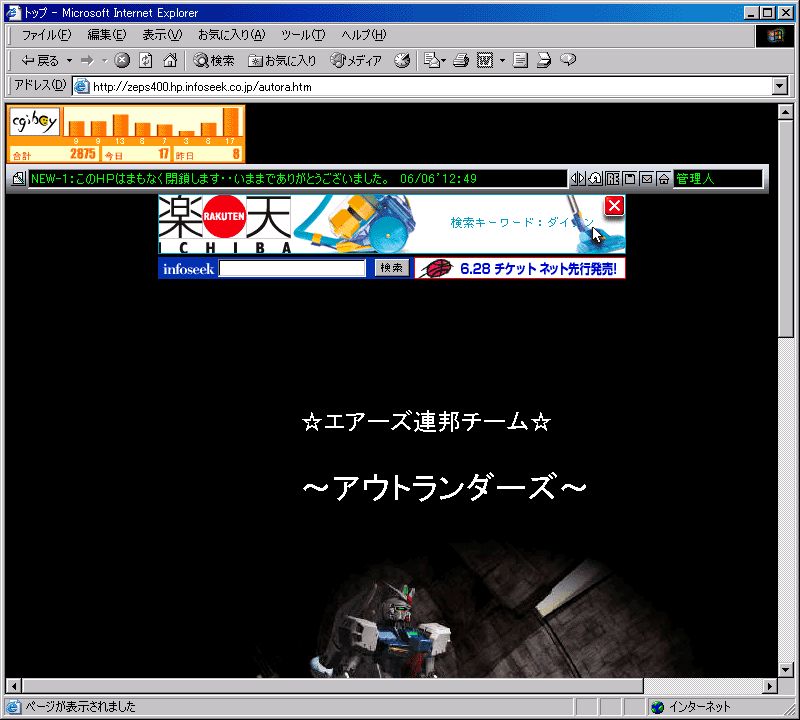The height and width of the screenshot is (720, 800).
Task: Click the Messenger speech bubble icon
Action: pos(568,61)
